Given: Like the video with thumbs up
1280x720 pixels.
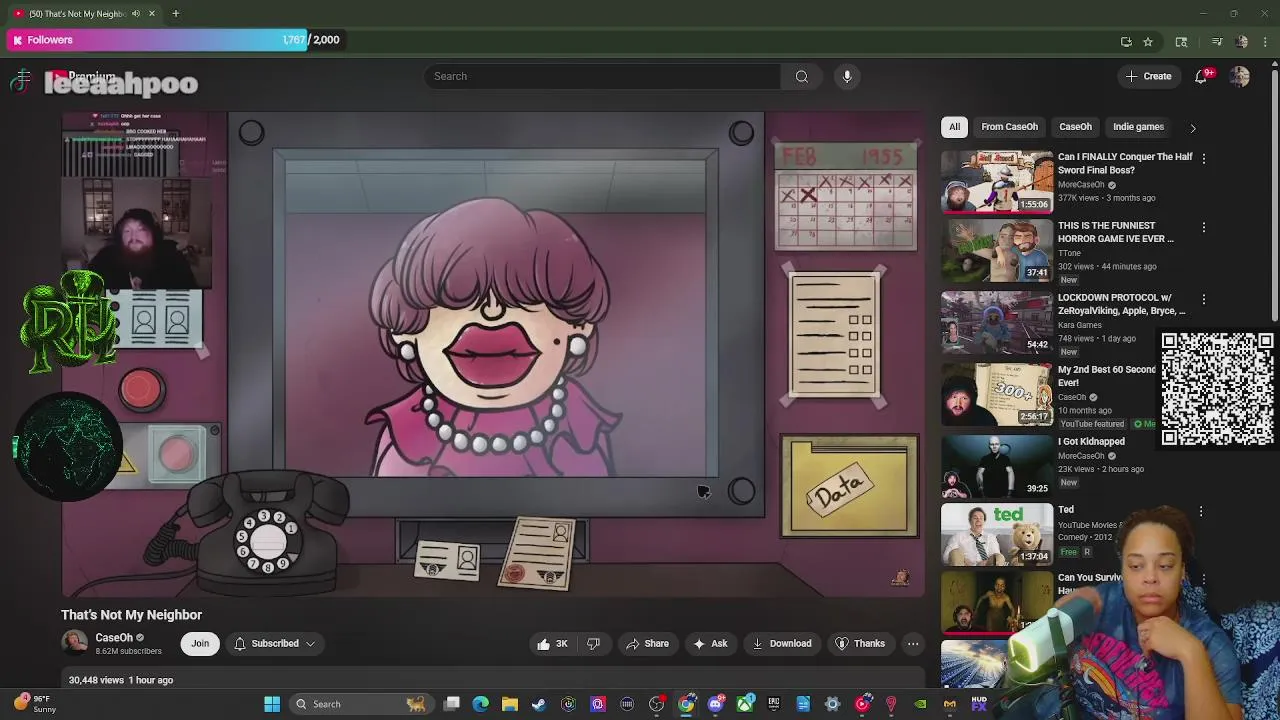Looking at the screenshot, I should coord(552,644).
